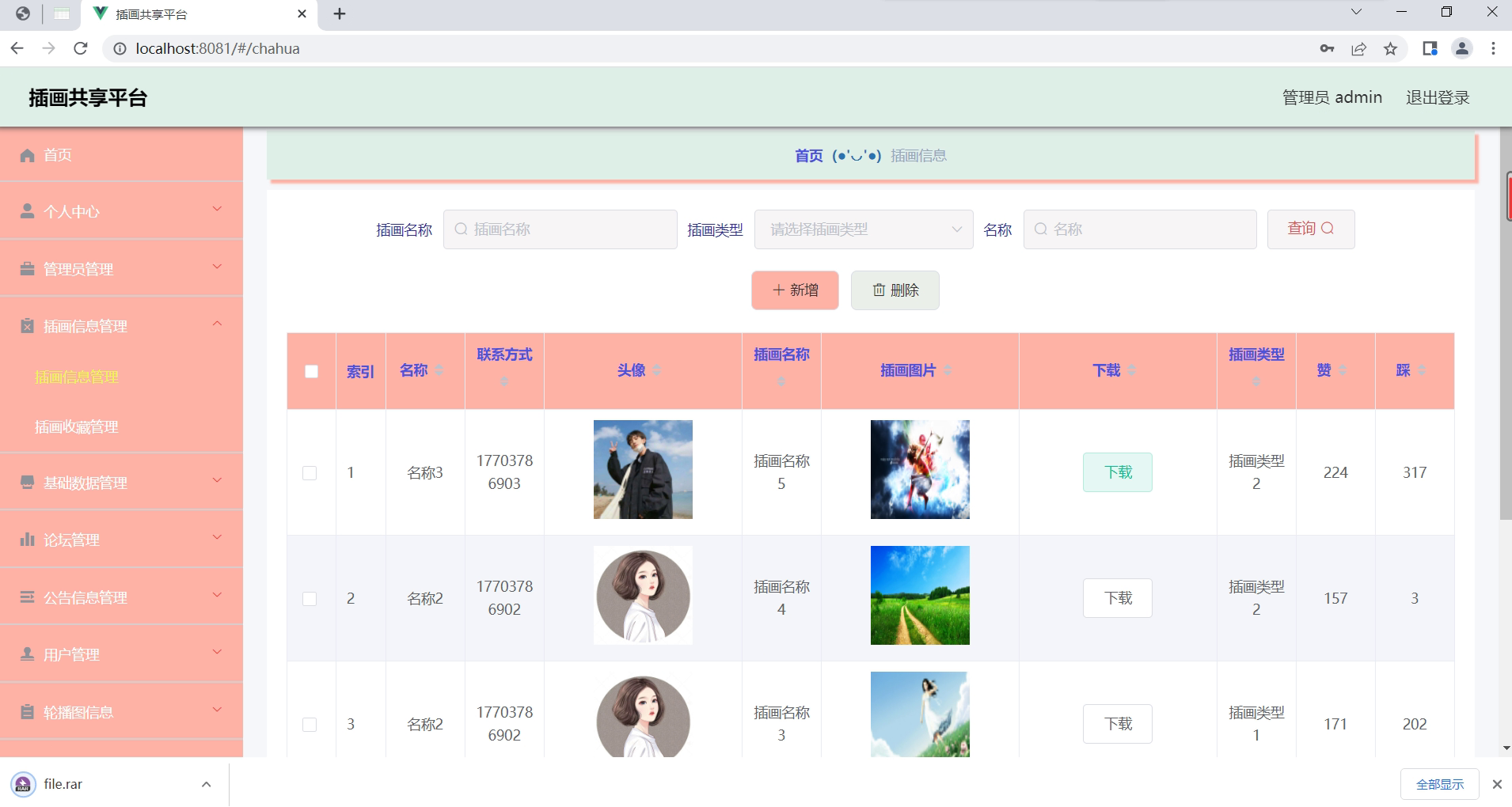The width and height of the screenshot is (1512, 807).
Task: Click the document icon beside 轮播图信息
Action: tap(27, 712)
